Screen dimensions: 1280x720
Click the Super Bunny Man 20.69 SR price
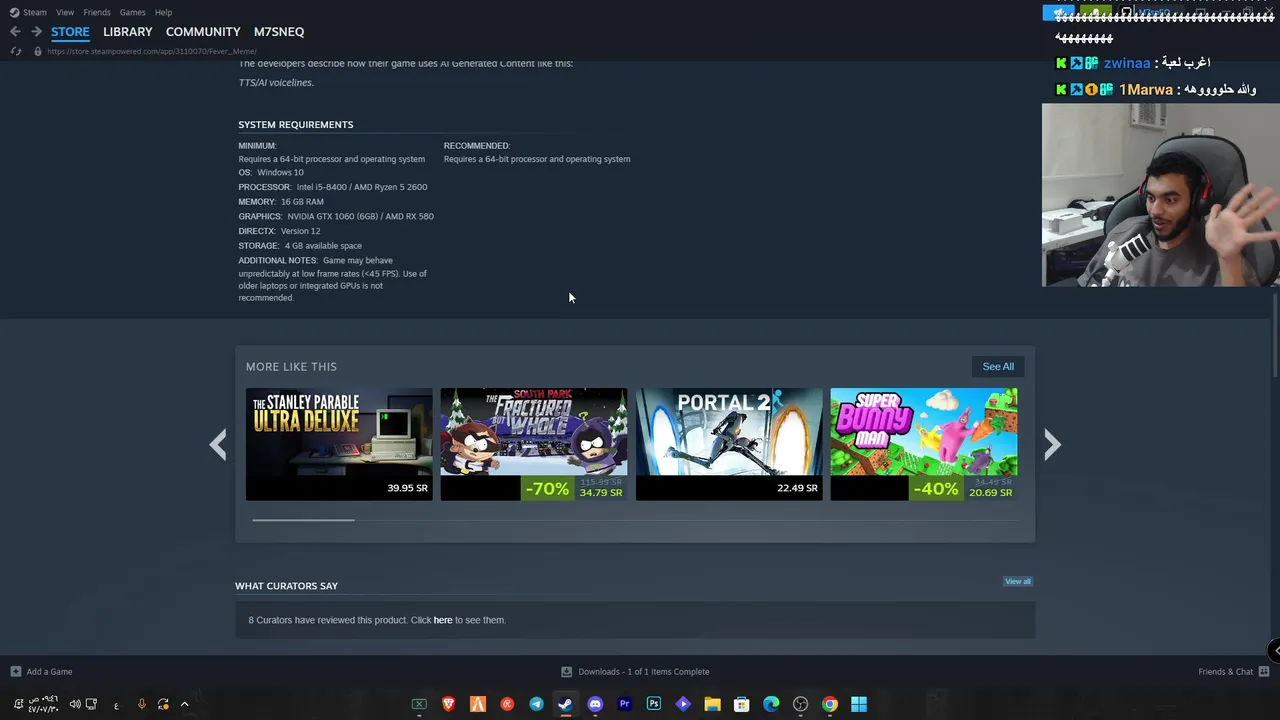990,493
